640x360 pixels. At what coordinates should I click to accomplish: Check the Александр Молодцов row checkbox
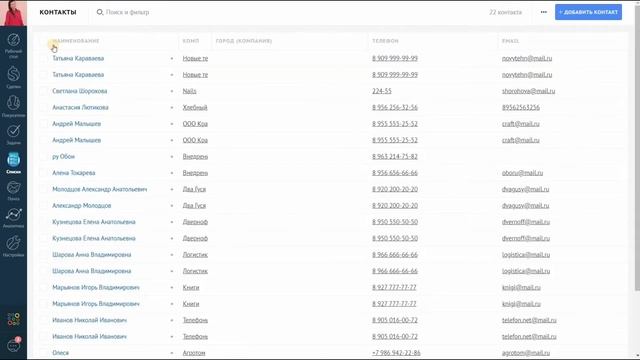44,205
